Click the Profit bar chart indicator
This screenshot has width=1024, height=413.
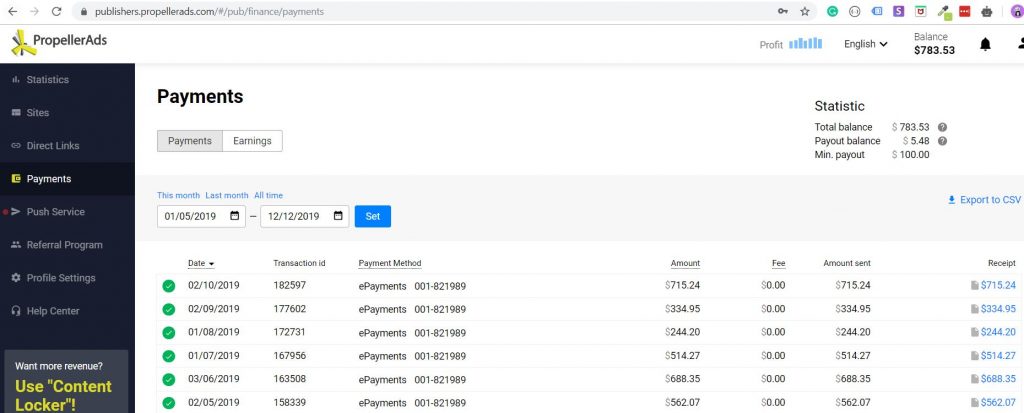click(x=805, y=44)
